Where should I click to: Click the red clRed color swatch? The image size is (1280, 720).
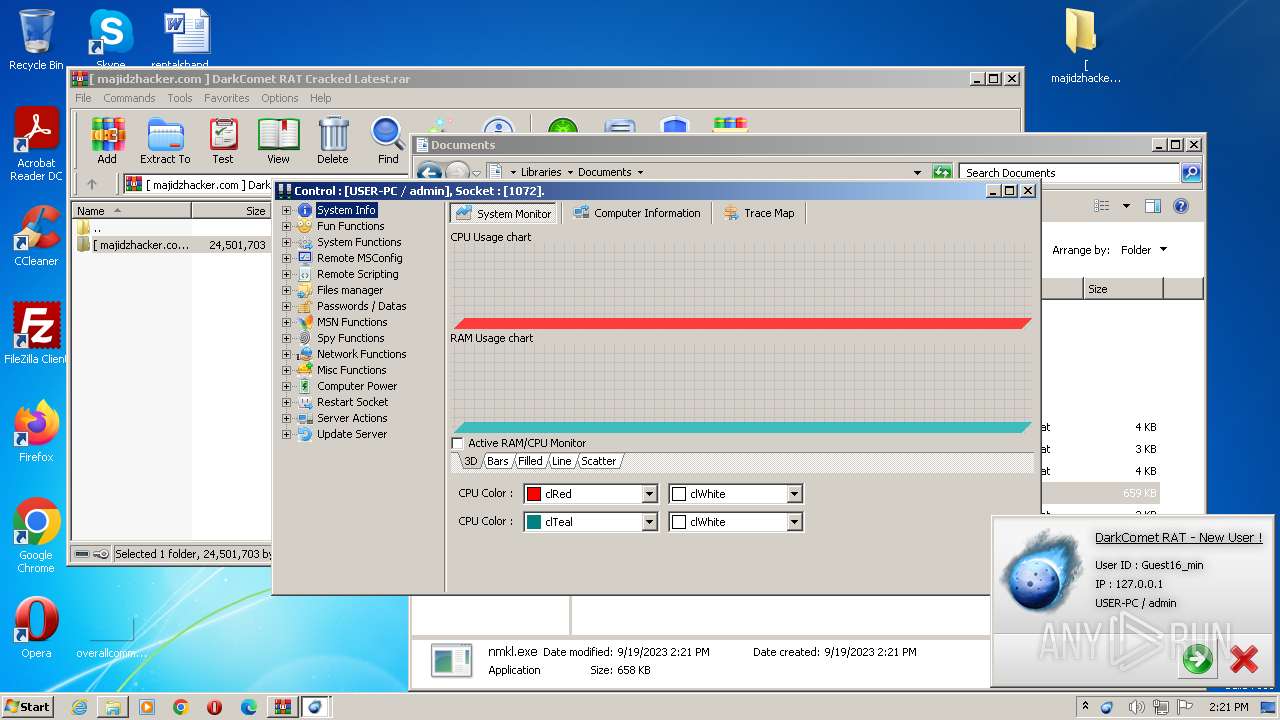coord(534,494)
